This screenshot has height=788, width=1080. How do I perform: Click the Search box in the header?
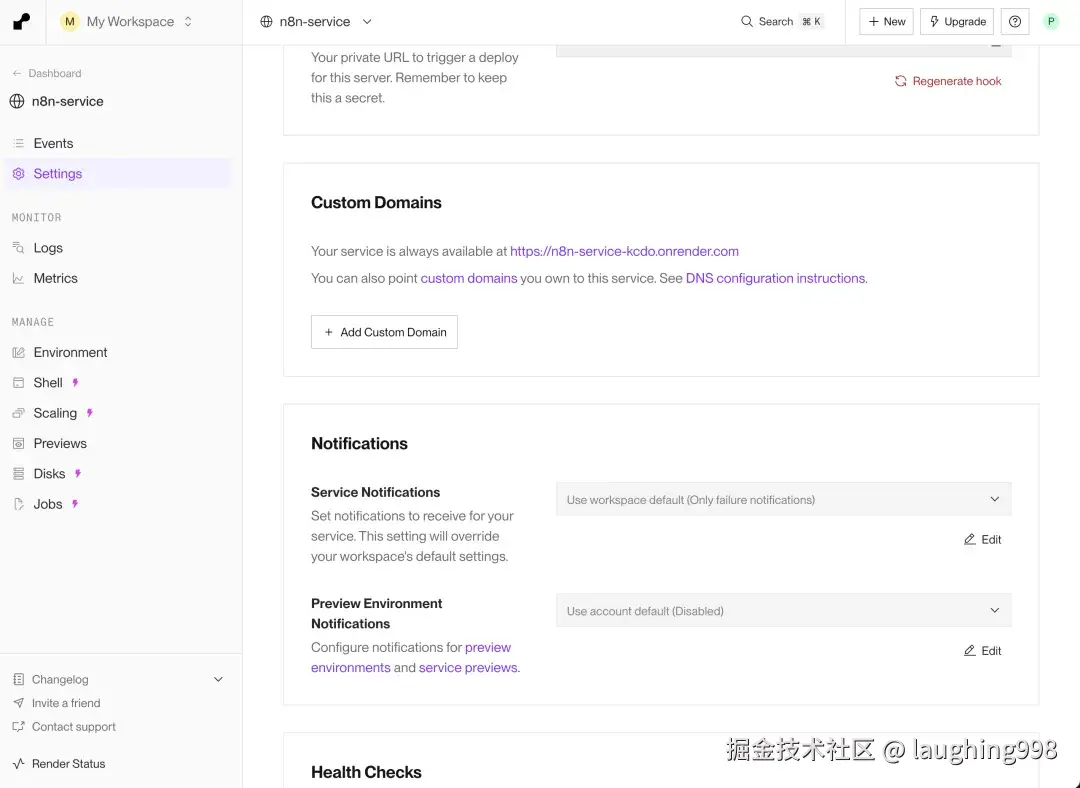tap(782, 22)
